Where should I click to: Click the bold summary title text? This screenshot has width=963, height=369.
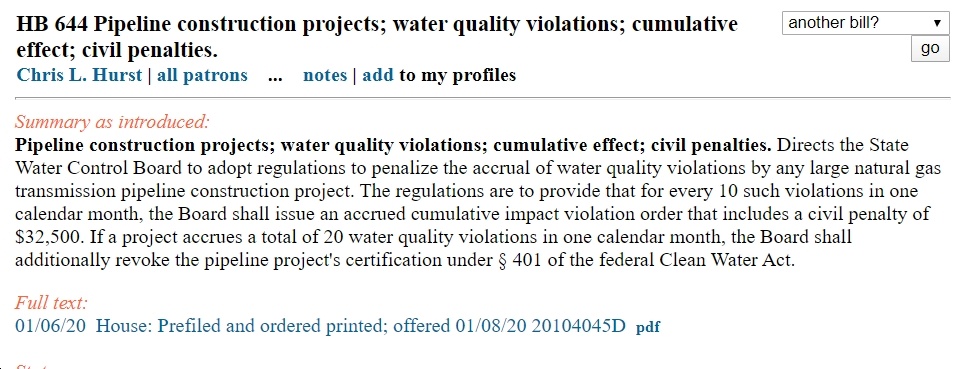393,146
